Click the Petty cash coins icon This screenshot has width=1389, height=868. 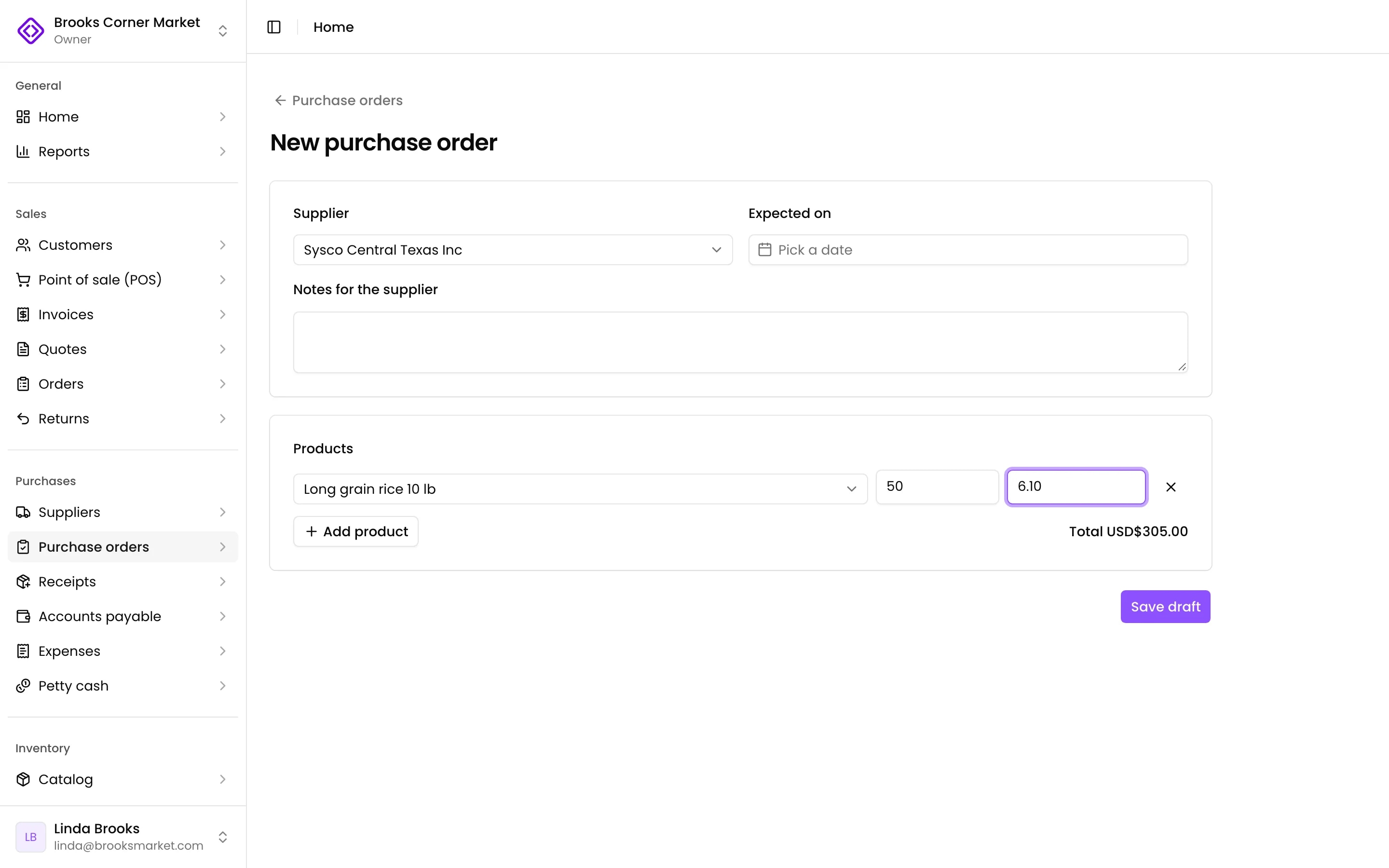point(23,686)
